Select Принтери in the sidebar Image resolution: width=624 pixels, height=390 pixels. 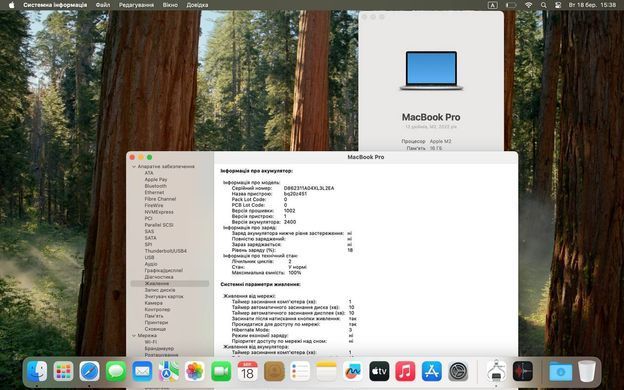pyautogui.click(x=156, y=322)
